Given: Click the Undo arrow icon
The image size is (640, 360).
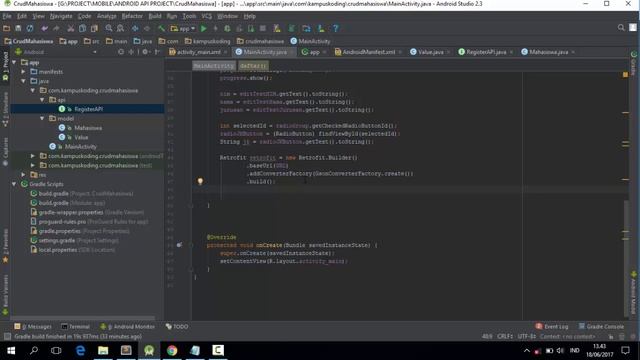Looking at the screenshot, I should [44, 29].
